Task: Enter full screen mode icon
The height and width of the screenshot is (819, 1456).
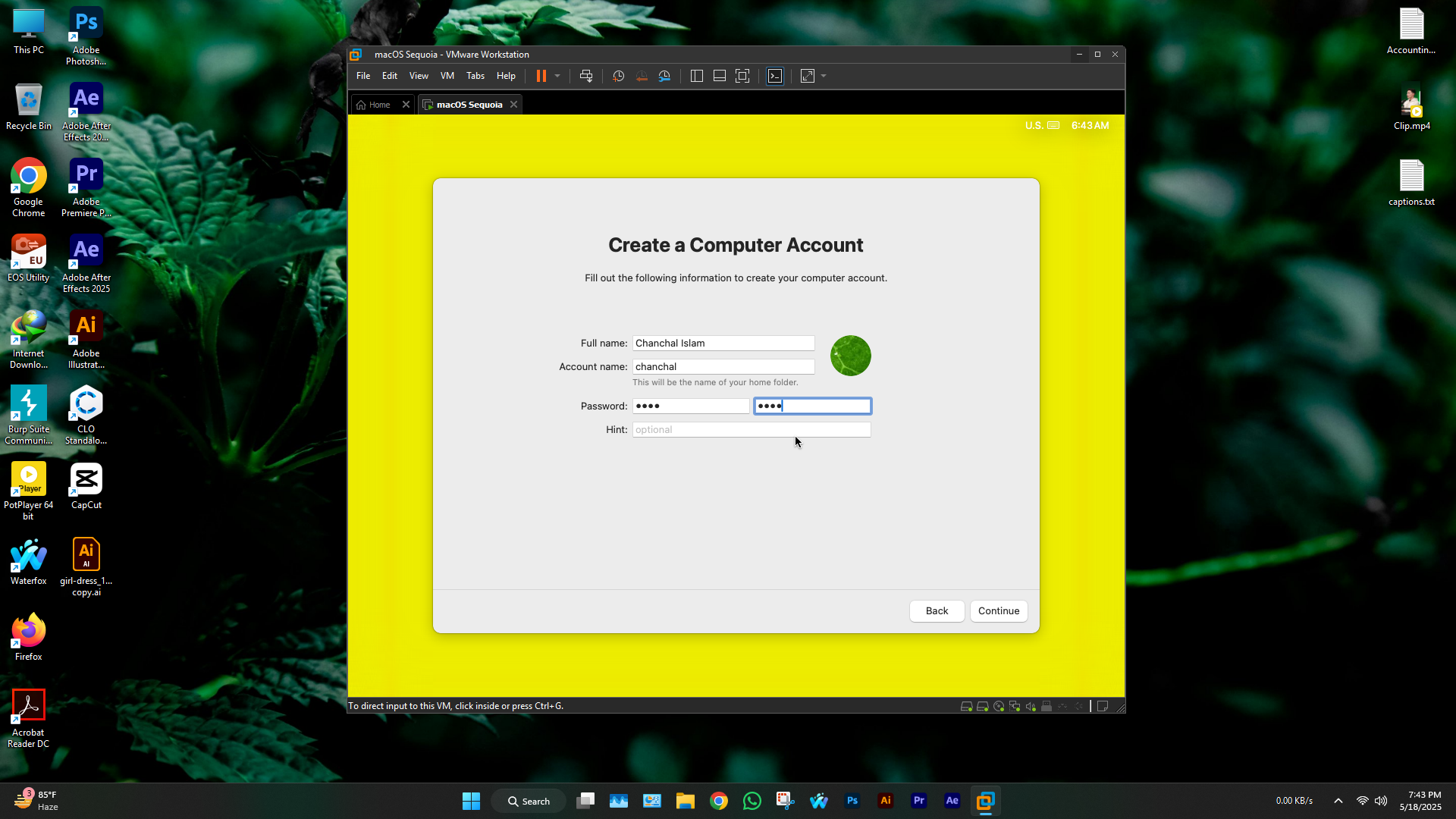Action: coord(742,76)
